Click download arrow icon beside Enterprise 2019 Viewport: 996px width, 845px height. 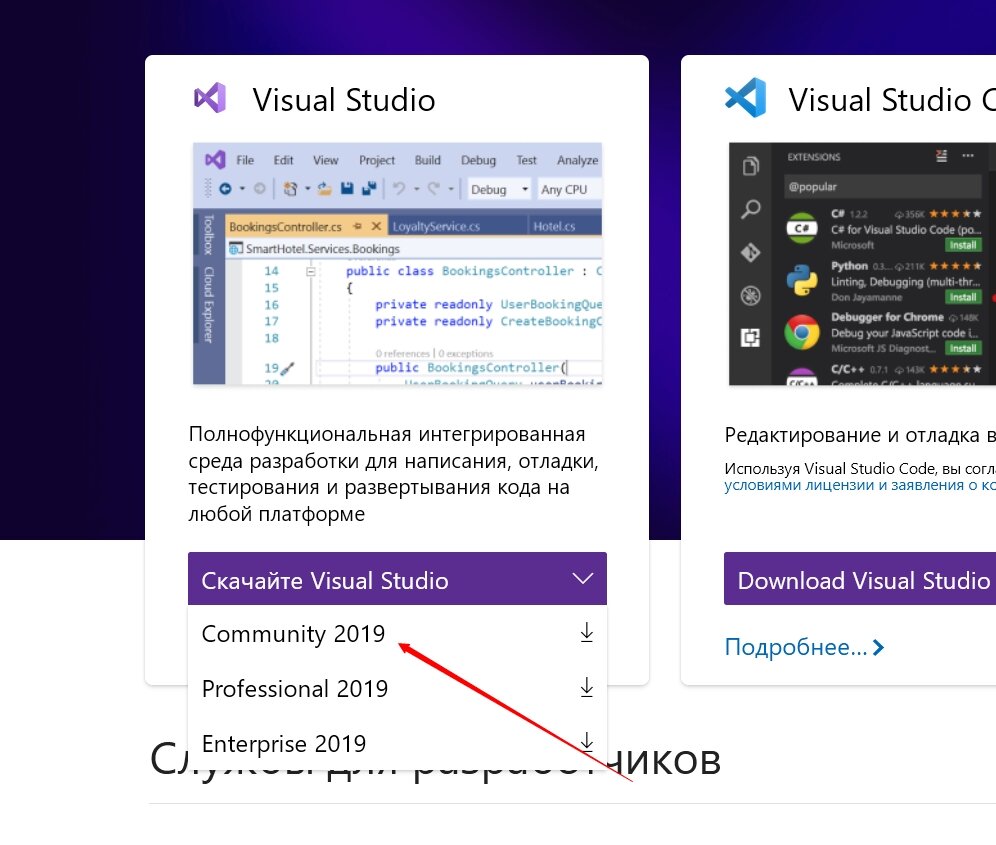point(586,741)
